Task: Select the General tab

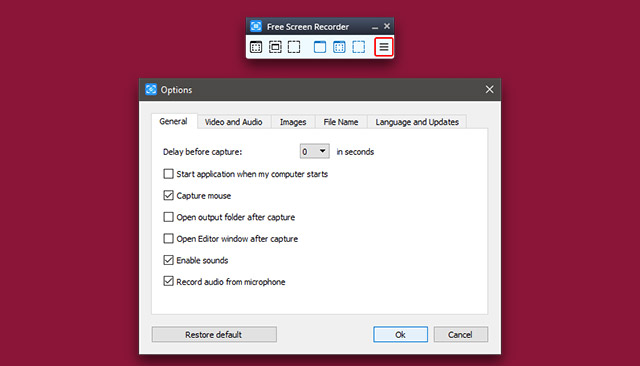Action: pyautogui.click(x=173, y=121)
